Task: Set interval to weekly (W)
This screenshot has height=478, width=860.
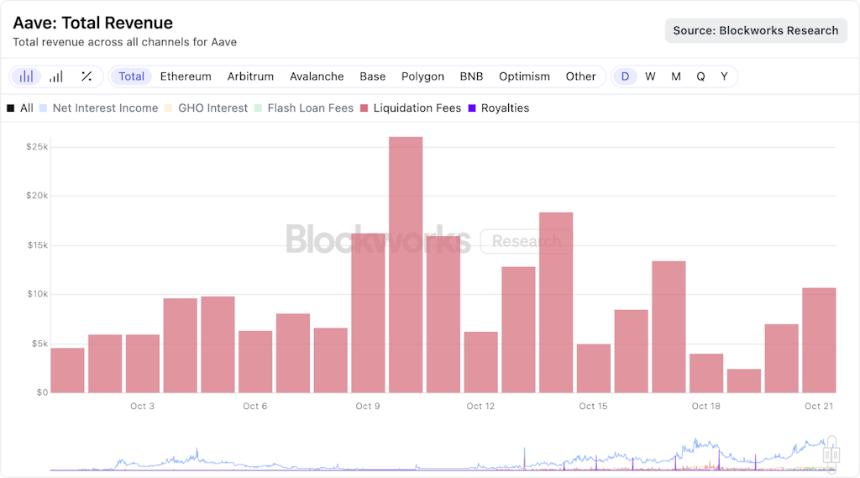Action: (x=650, y=76)
